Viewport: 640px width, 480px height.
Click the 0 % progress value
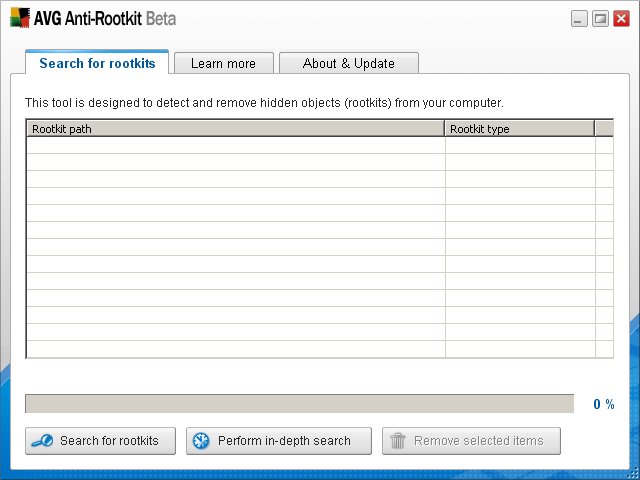[604, 404]
